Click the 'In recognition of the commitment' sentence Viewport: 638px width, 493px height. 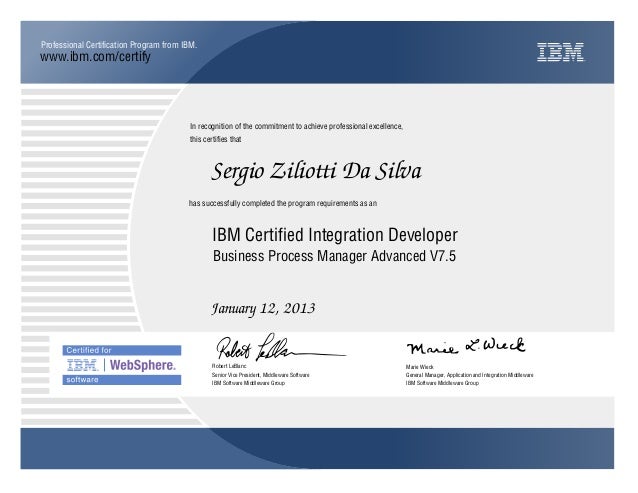(296, 127)
